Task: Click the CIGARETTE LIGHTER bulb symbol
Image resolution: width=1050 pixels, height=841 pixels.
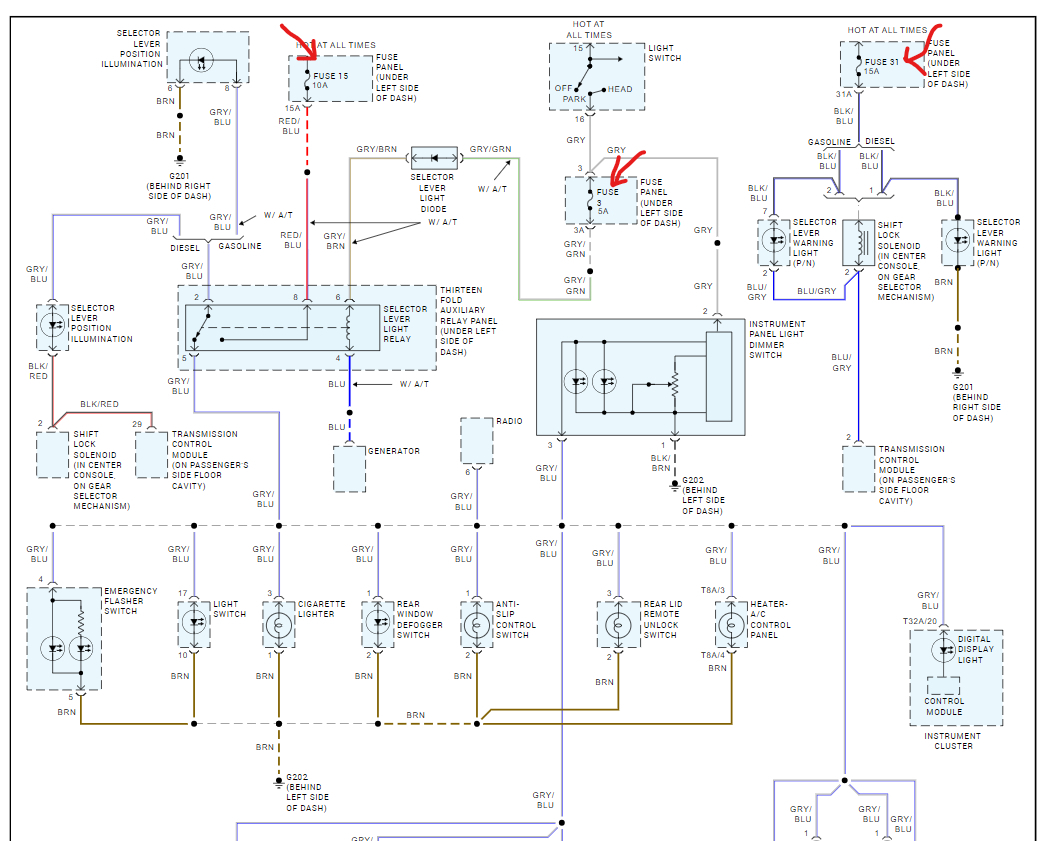Action: click(x=279, y=626)
